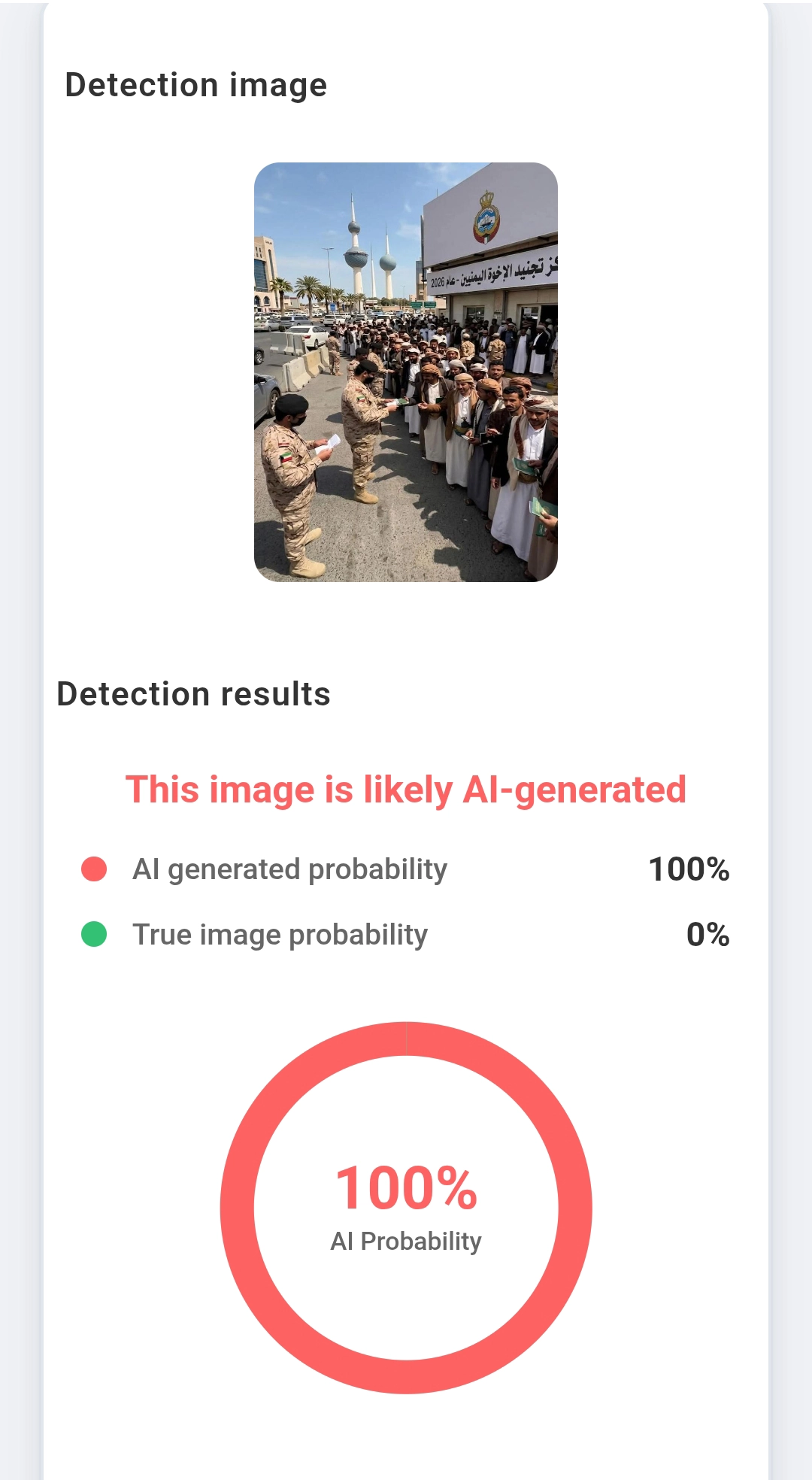The height and width of the screenshot is (1480, 812).
Task: Click the "True image probability" label
Action: [x=280, y=935]
